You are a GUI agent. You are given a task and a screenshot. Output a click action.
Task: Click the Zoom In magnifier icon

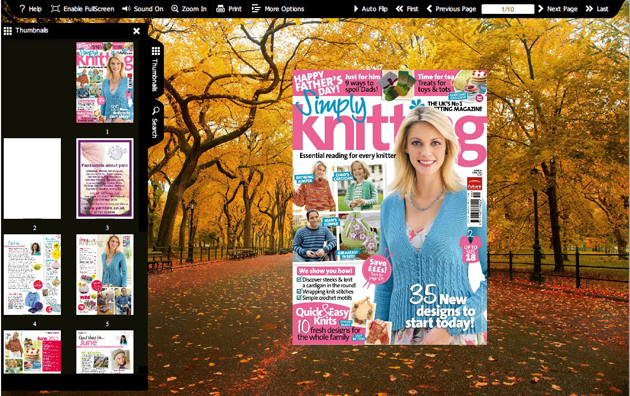click(175, 9)
